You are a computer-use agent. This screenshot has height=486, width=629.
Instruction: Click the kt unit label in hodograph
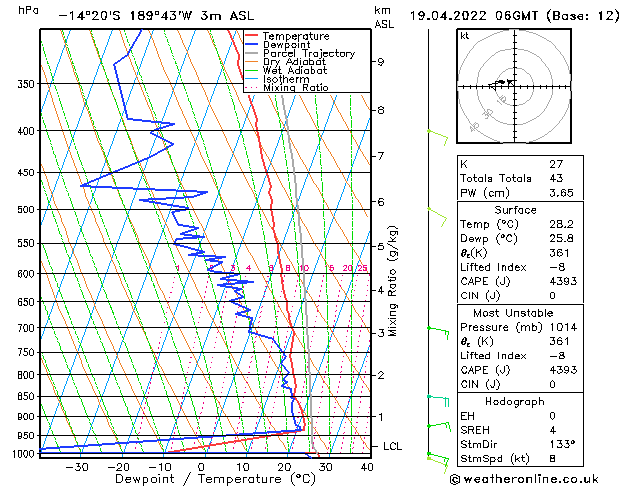coord(465,36)
